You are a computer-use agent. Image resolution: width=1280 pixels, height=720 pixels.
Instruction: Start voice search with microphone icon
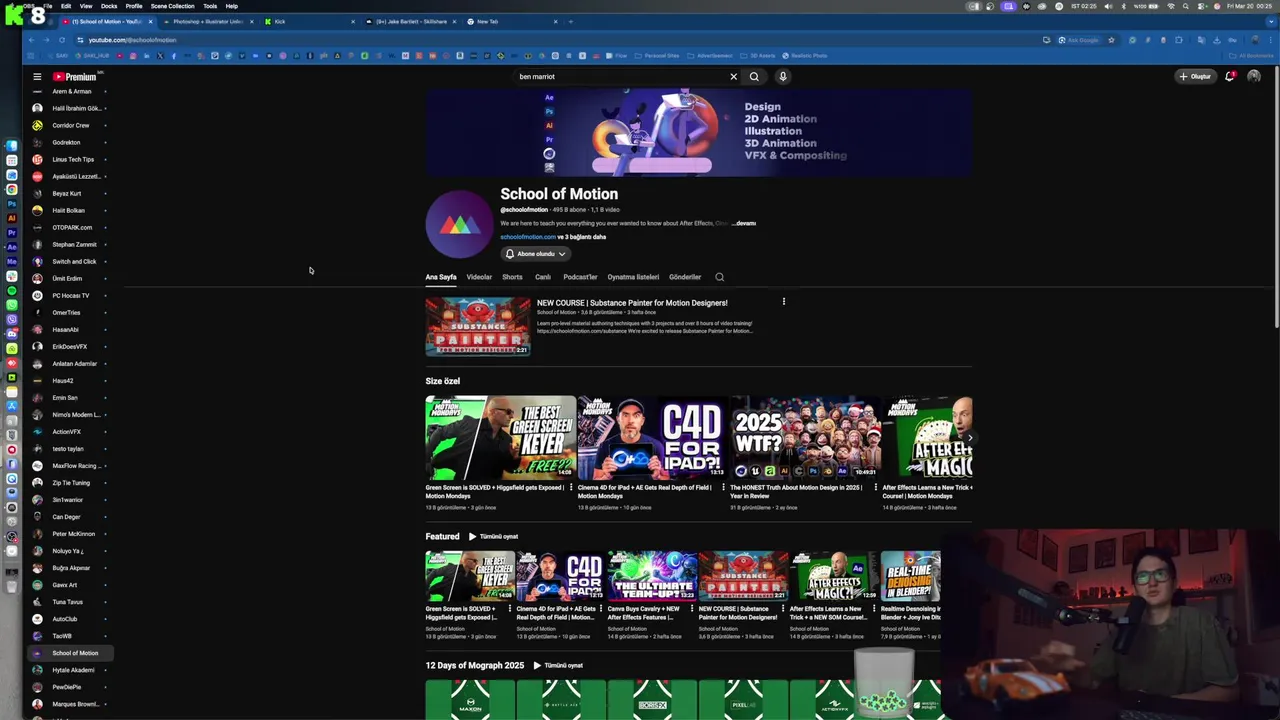(783, 76)
